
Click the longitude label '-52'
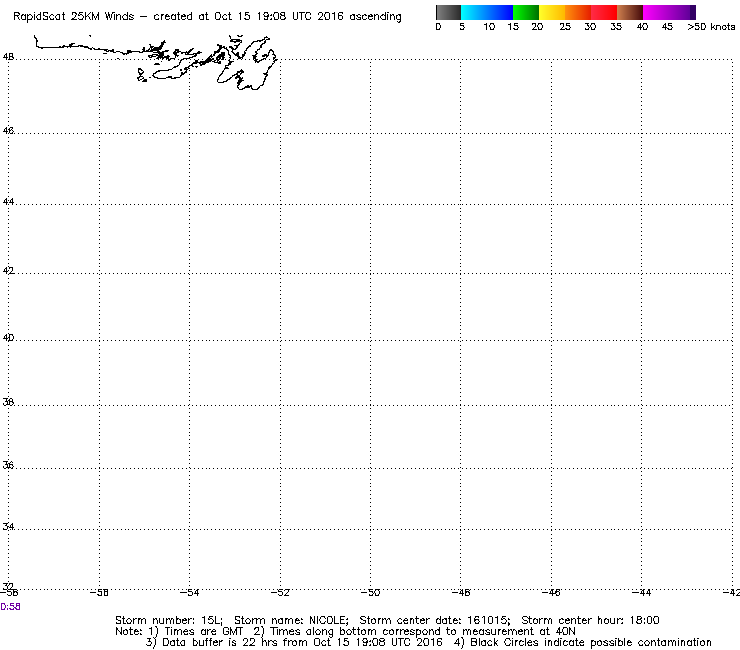280,593
